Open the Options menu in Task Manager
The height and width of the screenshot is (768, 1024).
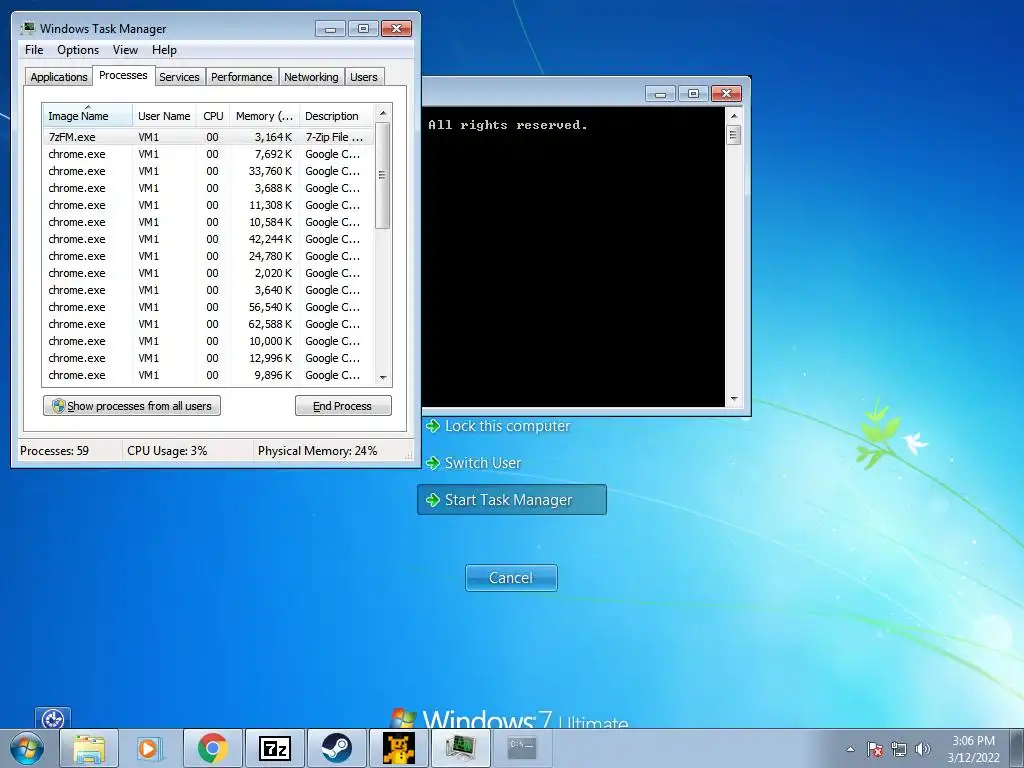click(78, 50)
